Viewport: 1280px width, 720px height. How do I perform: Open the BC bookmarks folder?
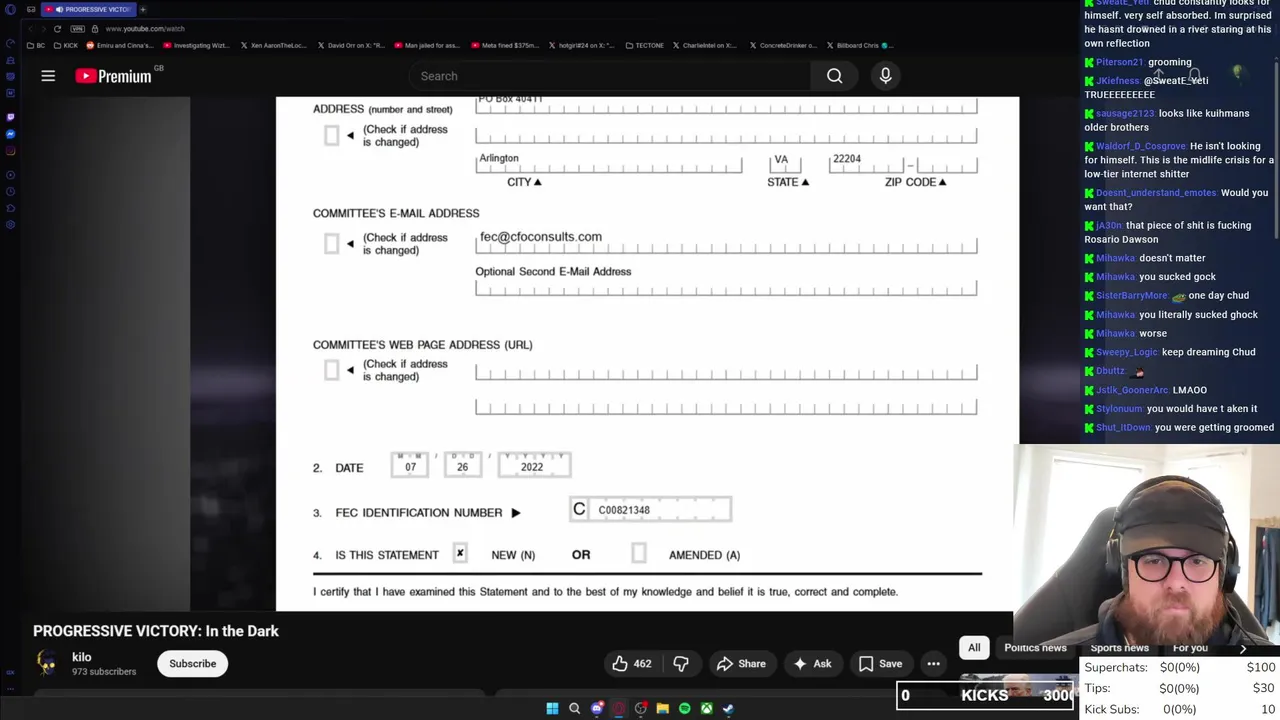point(36,45)
